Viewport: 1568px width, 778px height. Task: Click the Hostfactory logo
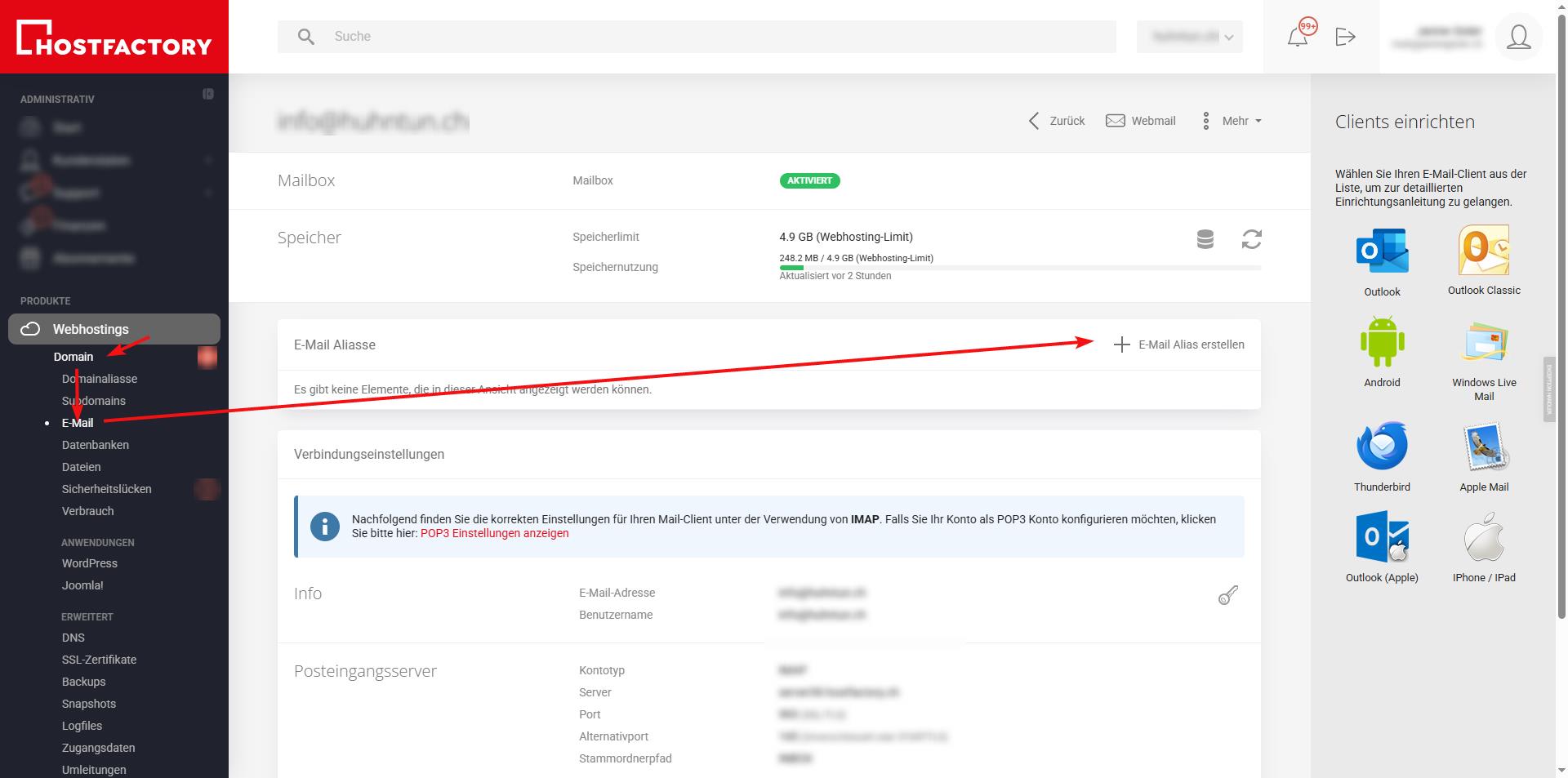(x=114, y=38)
